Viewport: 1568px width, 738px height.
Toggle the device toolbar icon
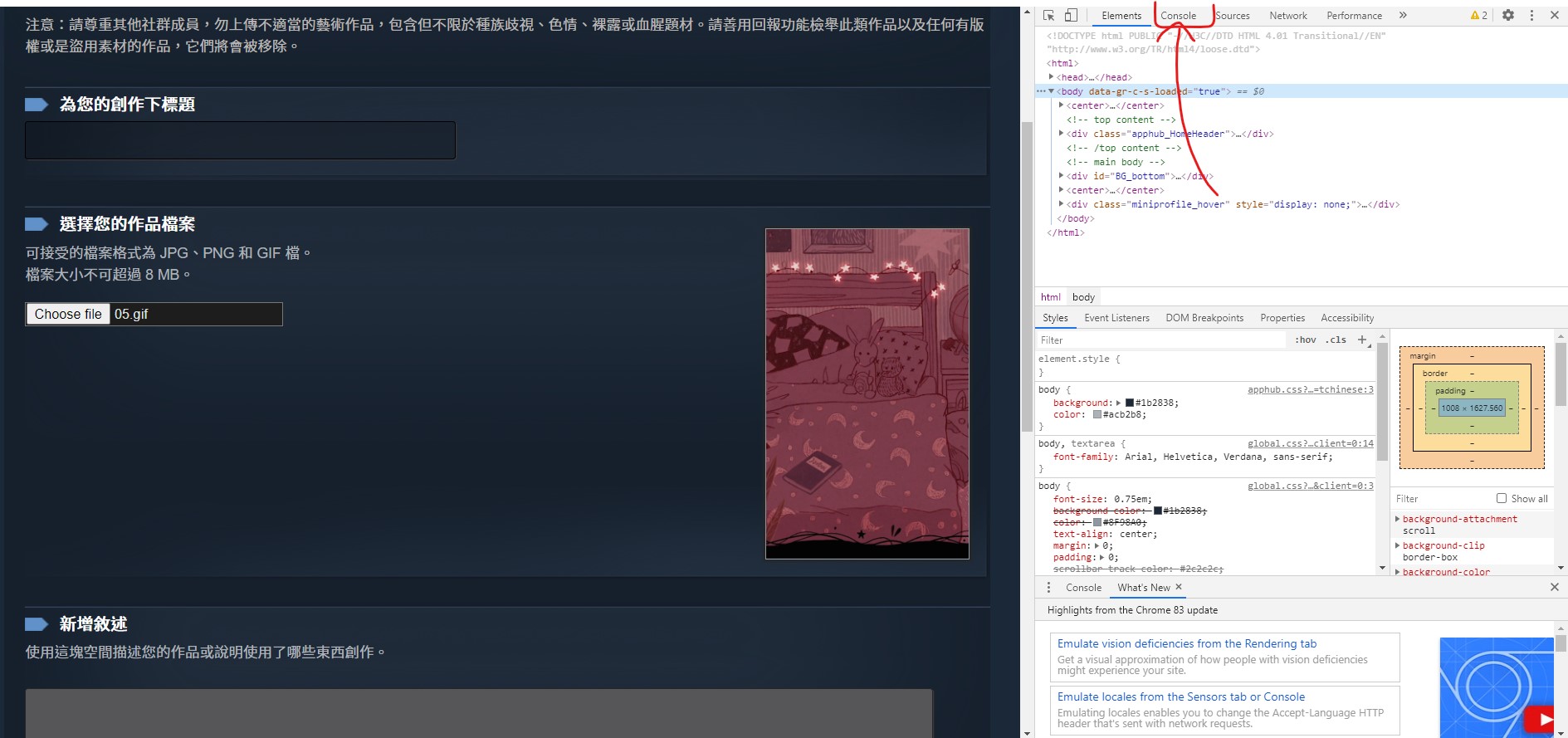(1071, 15)
